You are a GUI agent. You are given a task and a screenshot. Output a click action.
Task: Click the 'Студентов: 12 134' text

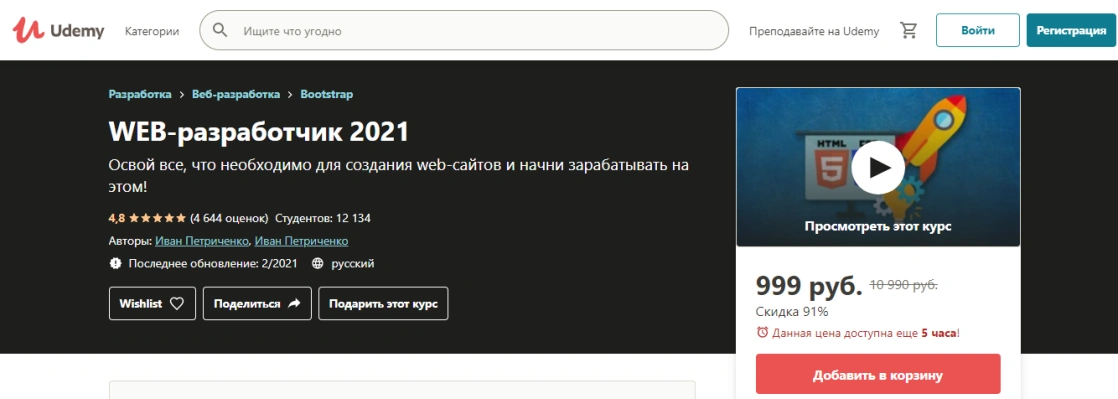322,218
